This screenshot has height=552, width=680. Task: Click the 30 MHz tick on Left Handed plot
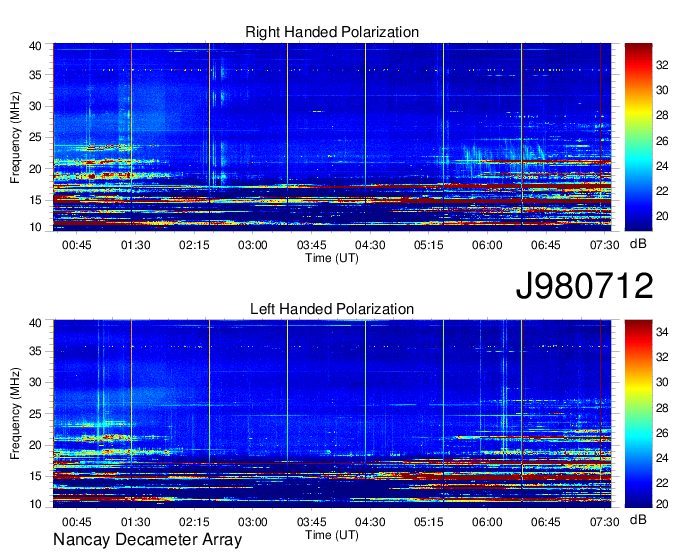(35, 383)
